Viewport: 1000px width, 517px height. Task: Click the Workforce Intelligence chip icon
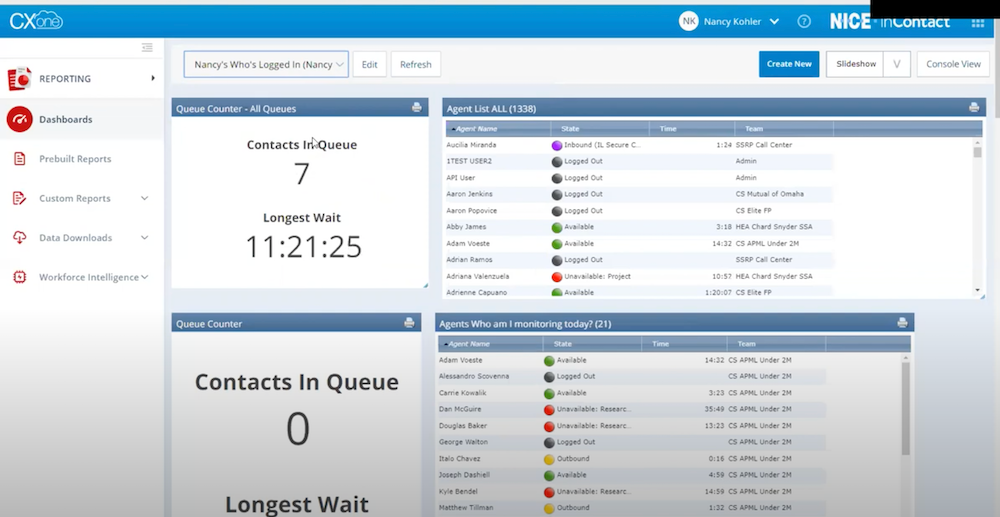pos(20,277)
